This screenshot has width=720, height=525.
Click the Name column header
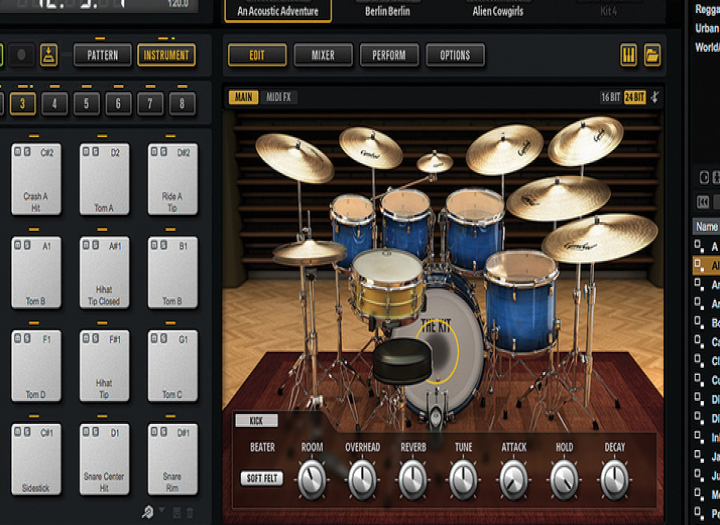pyautogui.click(x=706, y=226)
